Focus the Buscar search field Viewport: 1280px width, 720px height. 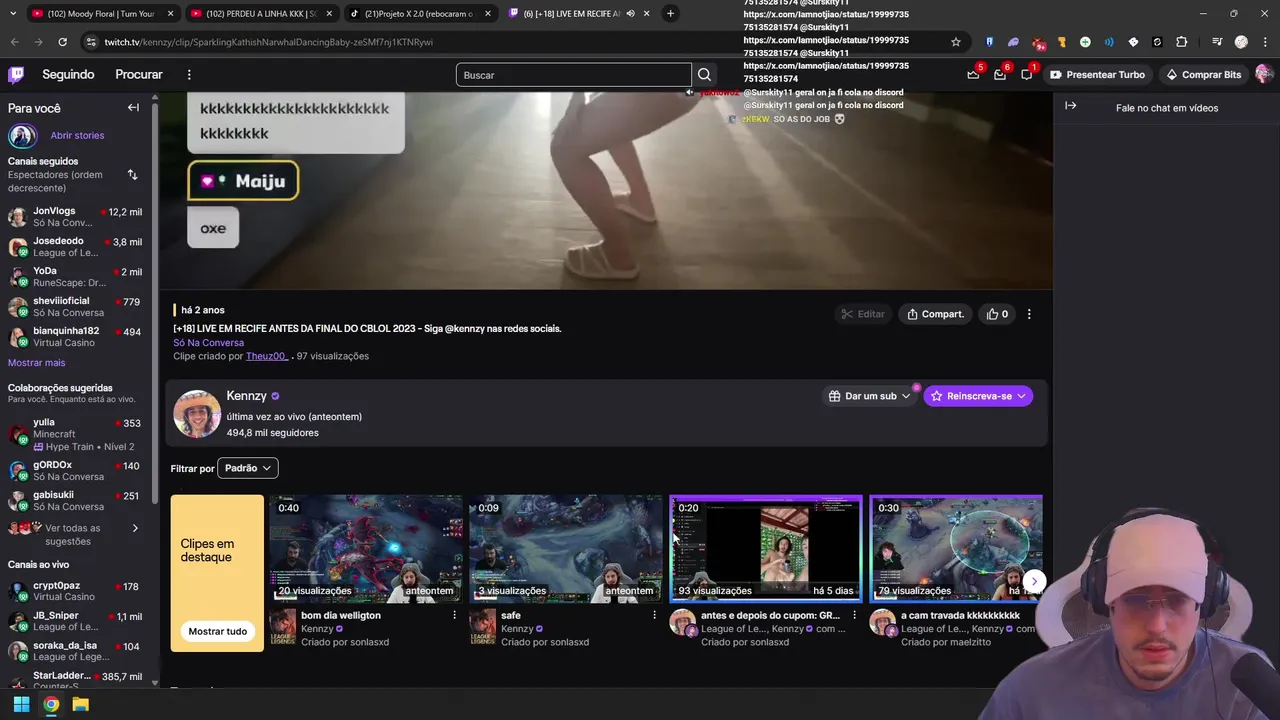coord(573,75)
